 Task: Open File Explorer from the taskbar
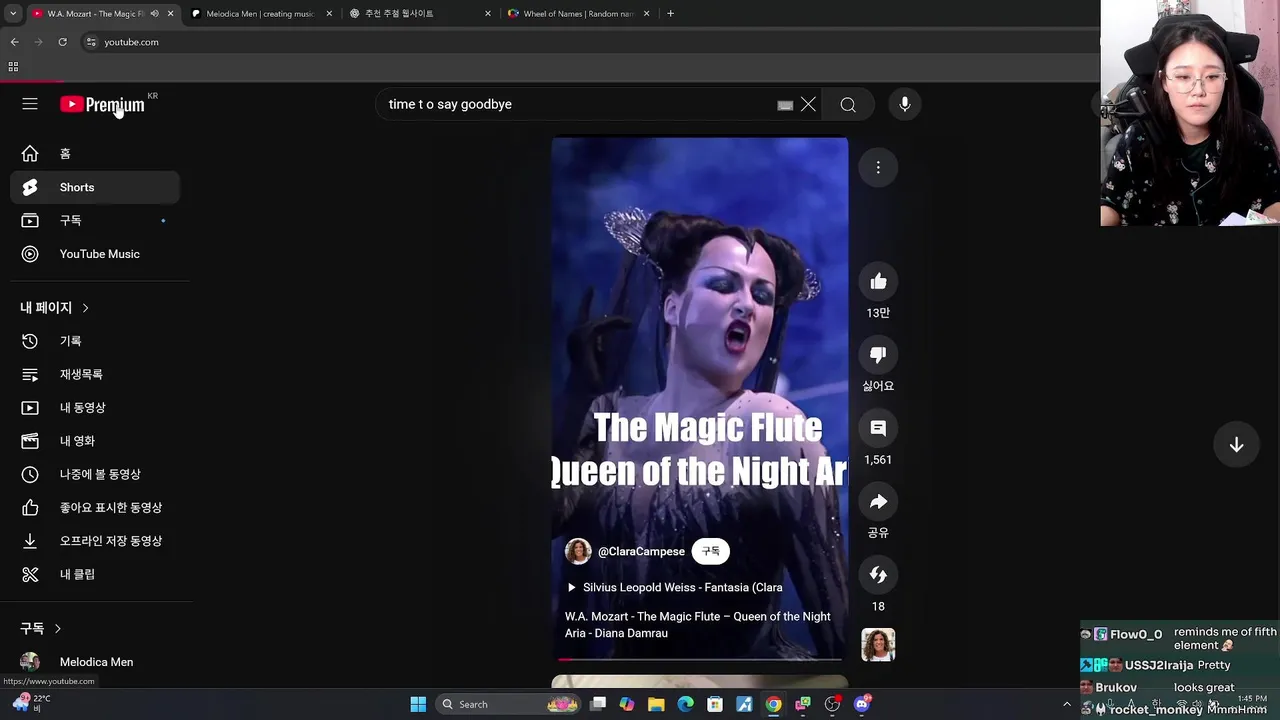656,704
